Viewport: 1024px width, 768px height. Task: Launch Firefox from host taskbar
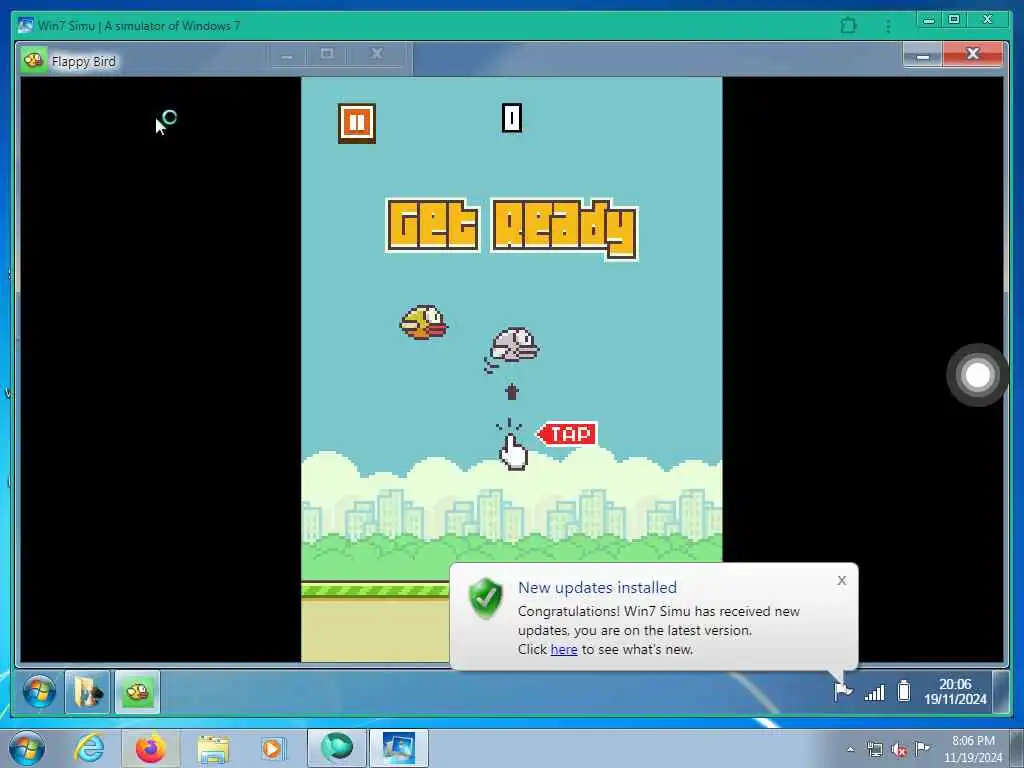[150, 748]
